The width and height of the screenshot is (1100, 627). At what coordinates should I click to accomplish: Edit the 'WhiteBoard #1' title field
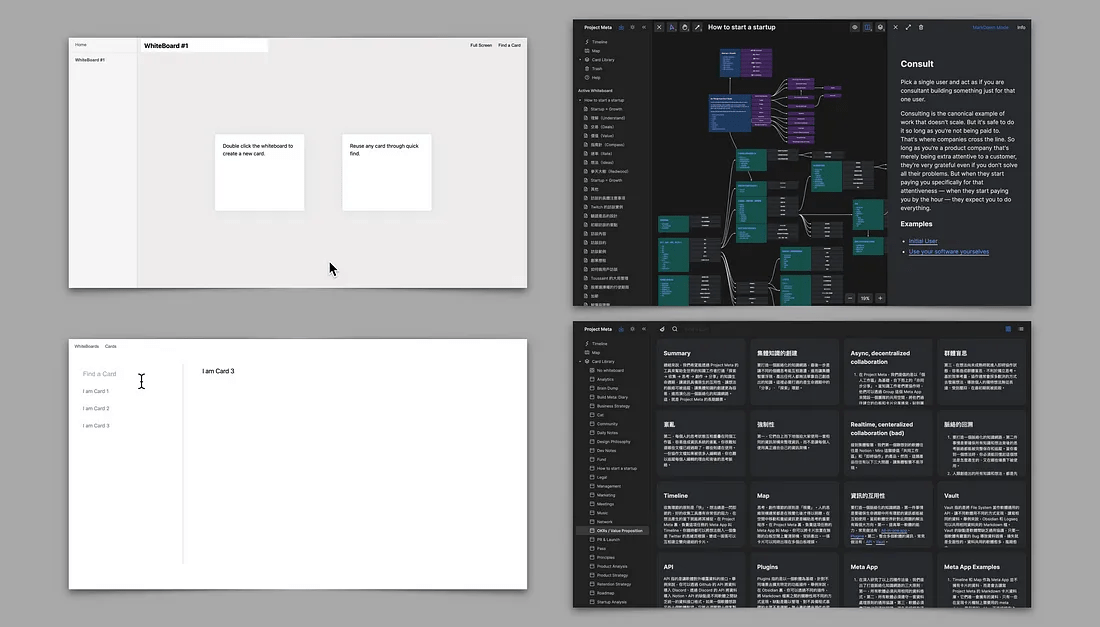(204, 46)
